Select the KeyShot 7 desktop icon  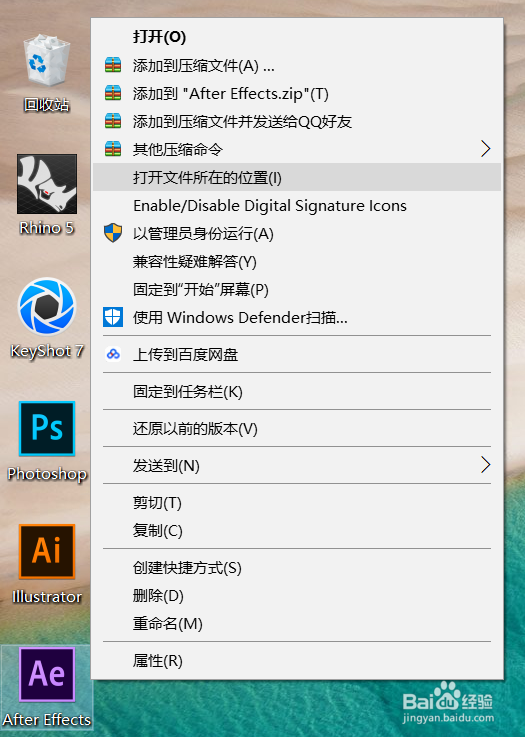coord(47,306)
